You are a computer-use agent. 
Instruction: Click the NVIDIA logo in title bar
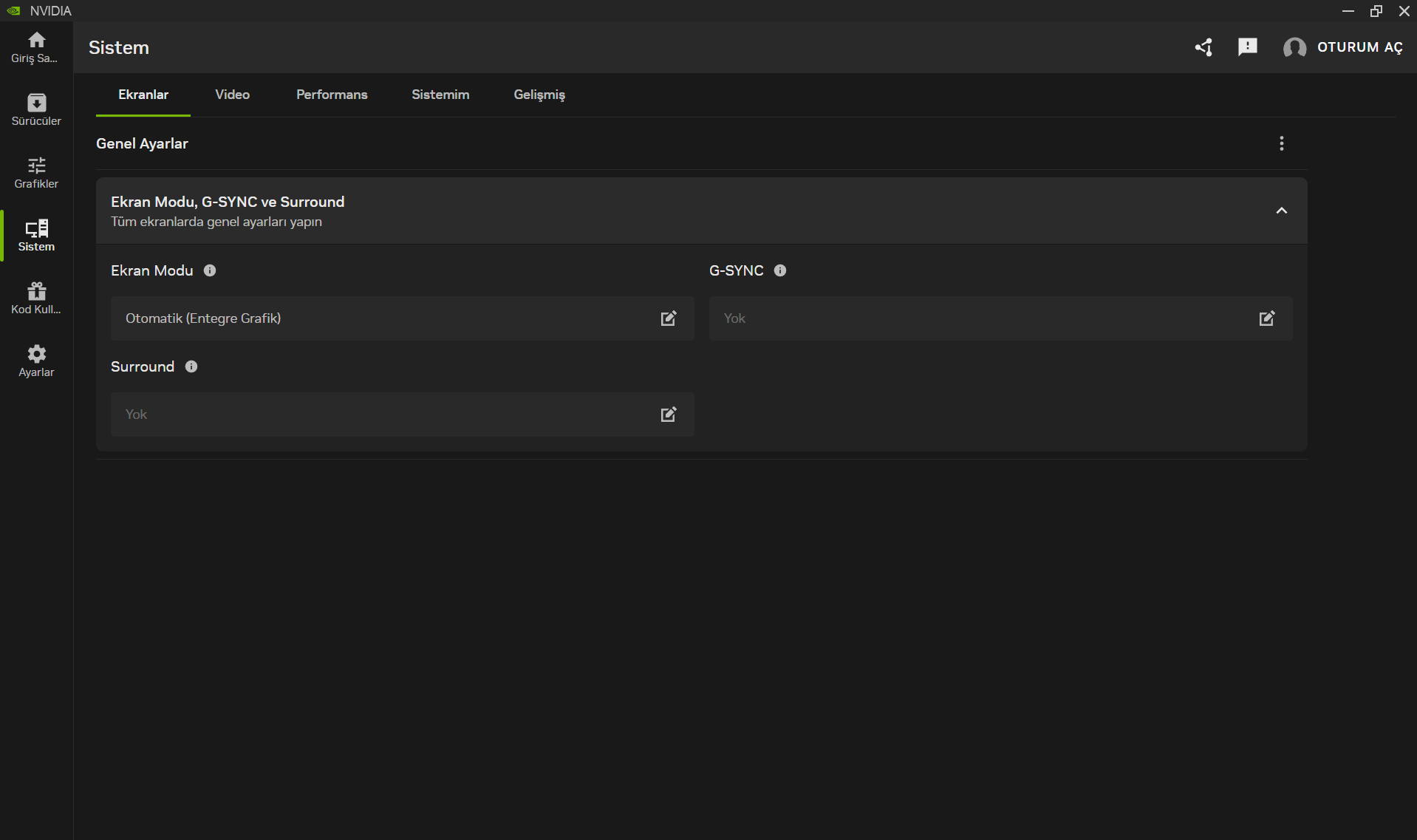[x=13, y=11]
